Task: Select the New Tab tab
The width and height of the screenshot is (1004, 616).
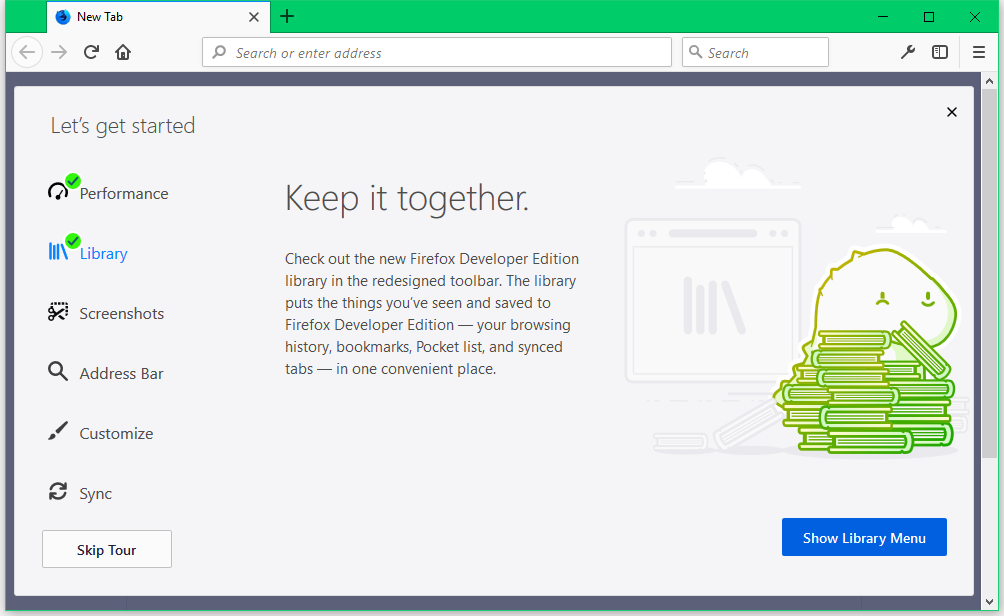Action: tap(159, 17)
